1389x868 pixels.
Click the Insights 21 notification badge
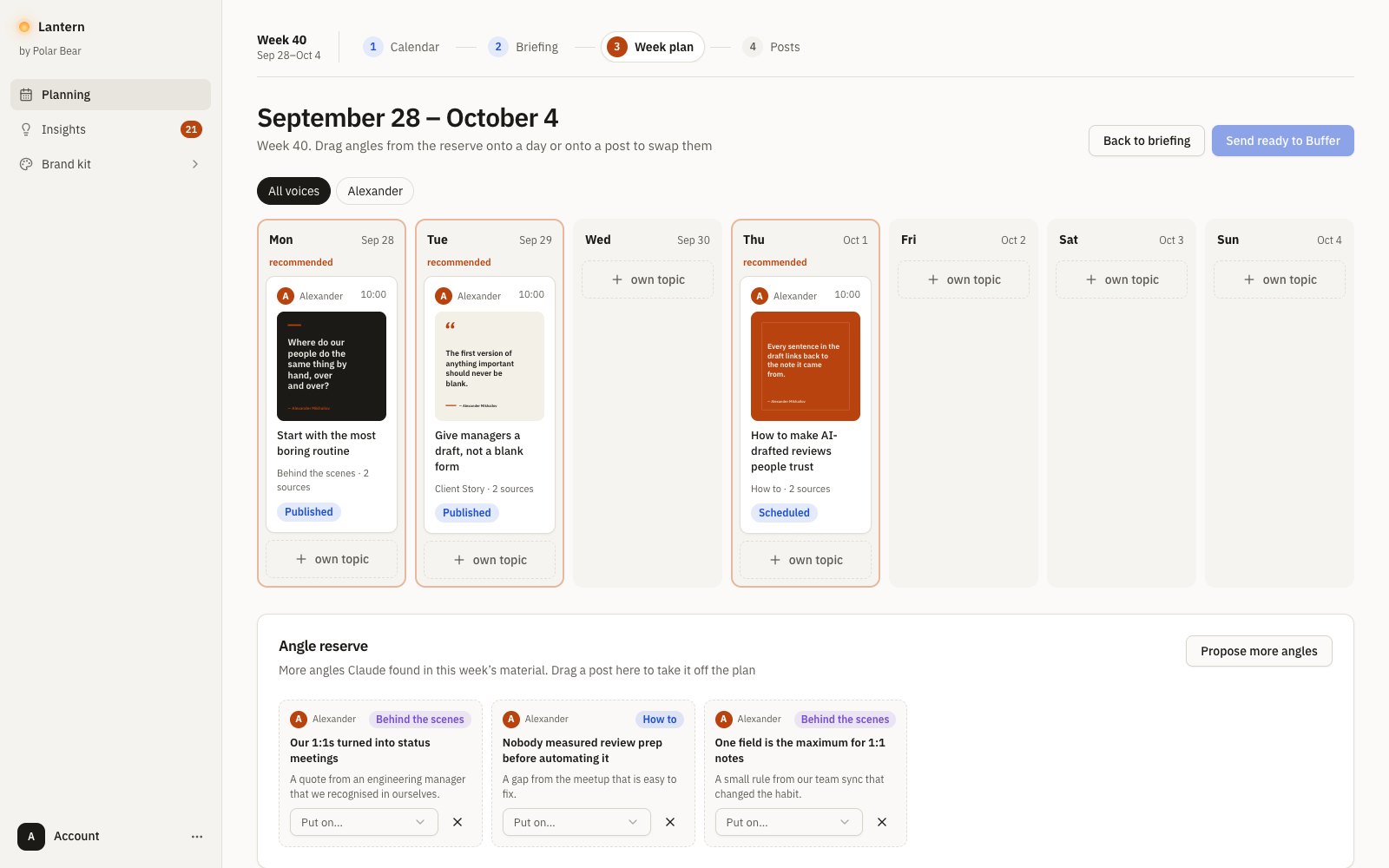[191, 129]
